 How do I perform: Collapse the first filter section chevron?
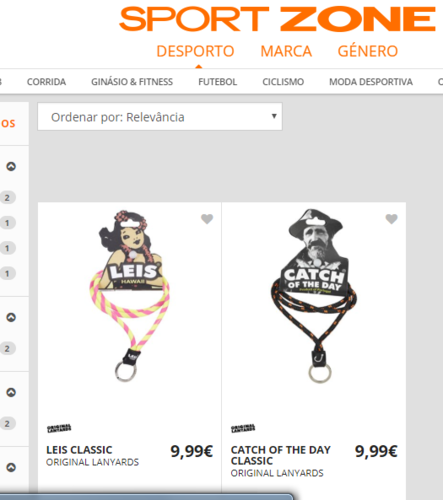click(x=11, y=166)
